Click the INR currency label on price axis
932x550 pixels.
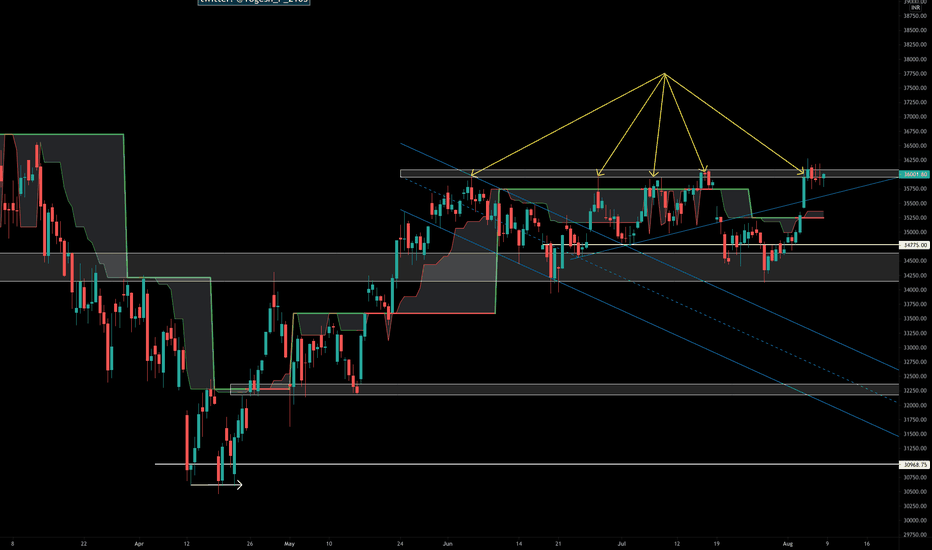[916, 8]
